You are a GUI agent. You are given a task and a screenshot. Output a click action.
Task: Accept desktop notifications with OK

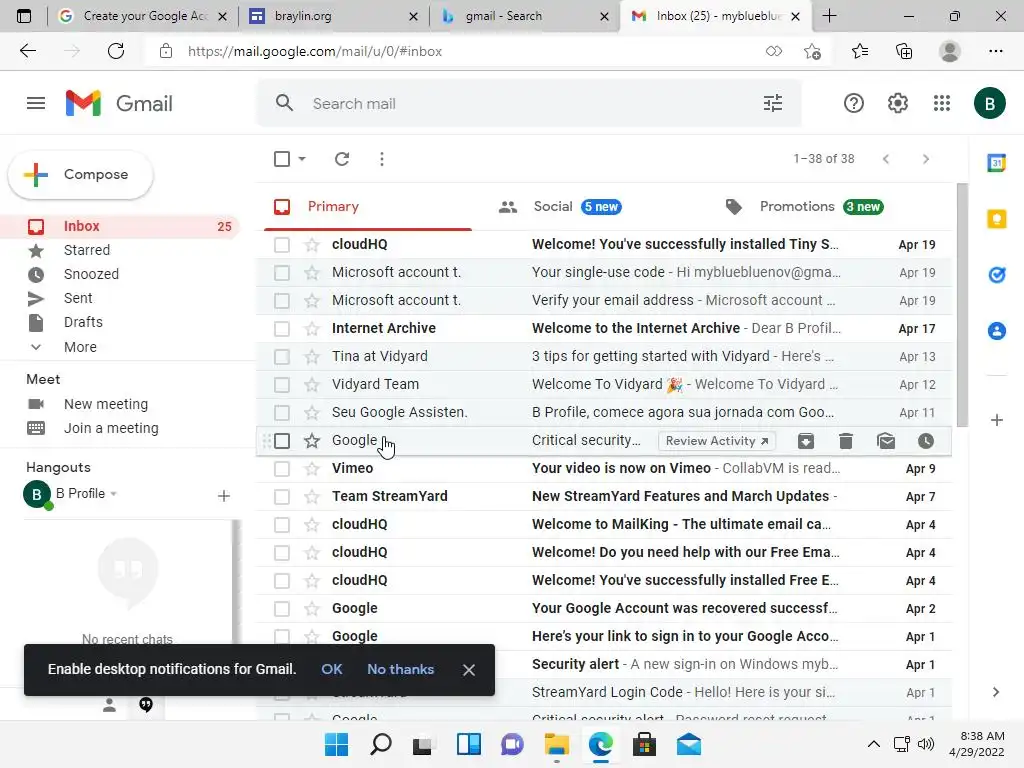(x=332, y=669)
